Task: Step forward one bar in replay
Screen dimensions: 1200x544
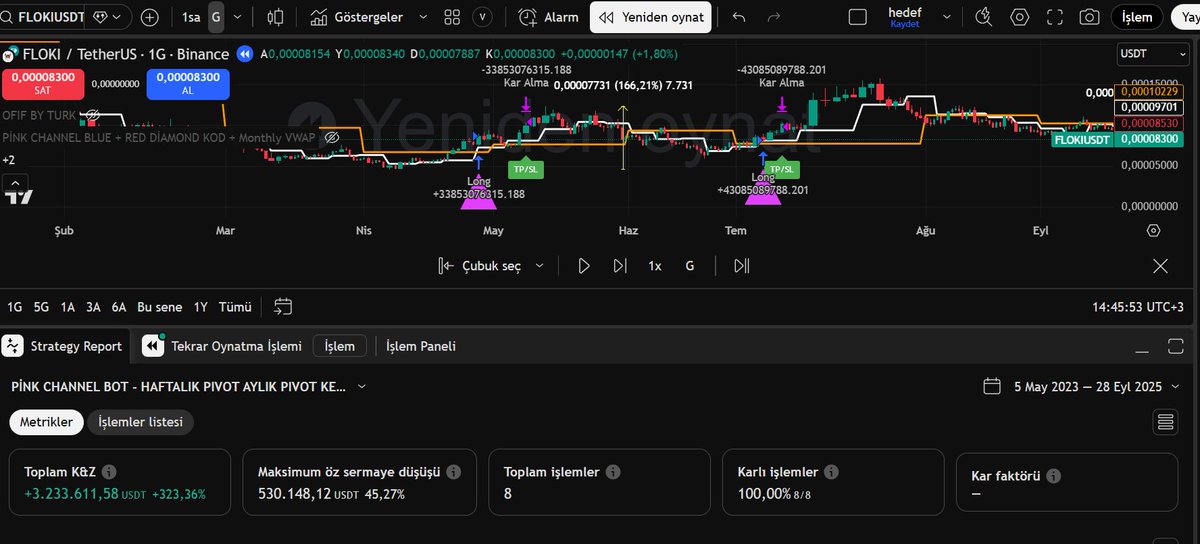Action: point(620,266)
